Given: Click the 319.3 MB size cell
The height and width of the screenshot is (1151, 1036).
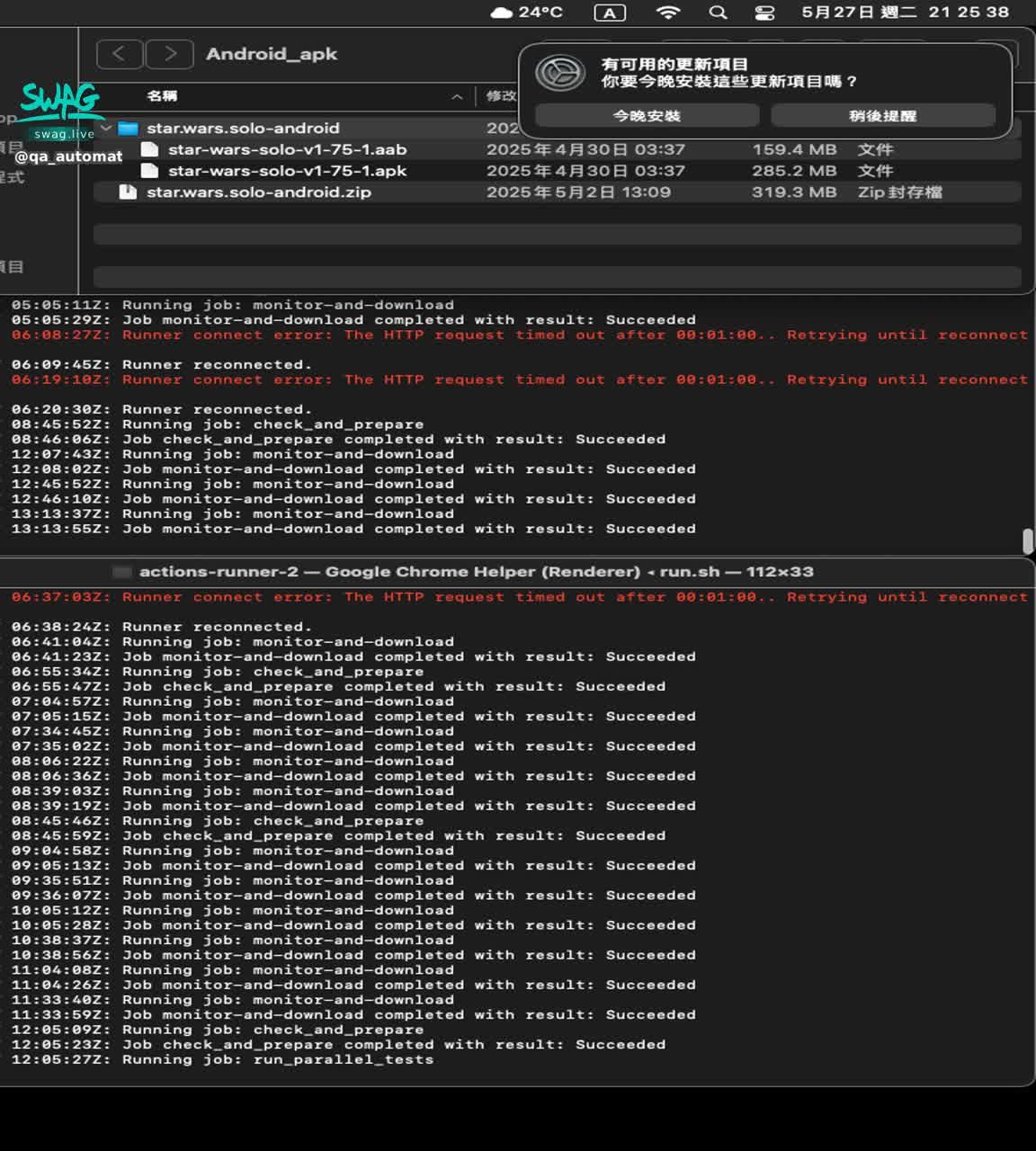Looking at the screenshot, I should pos(795,192).
